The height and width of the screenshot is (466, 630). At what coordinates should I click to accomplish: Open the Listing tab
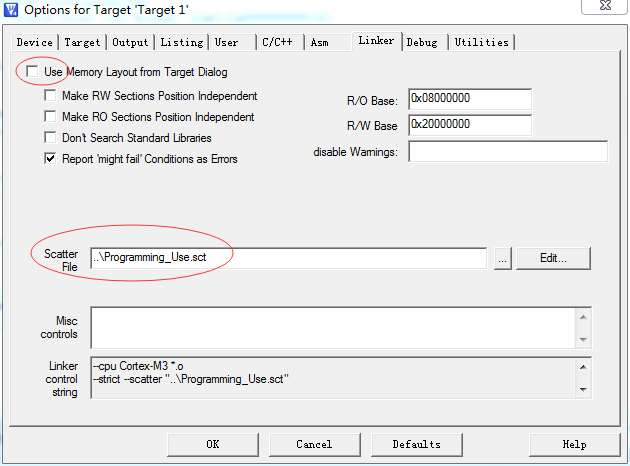point(182,42)
